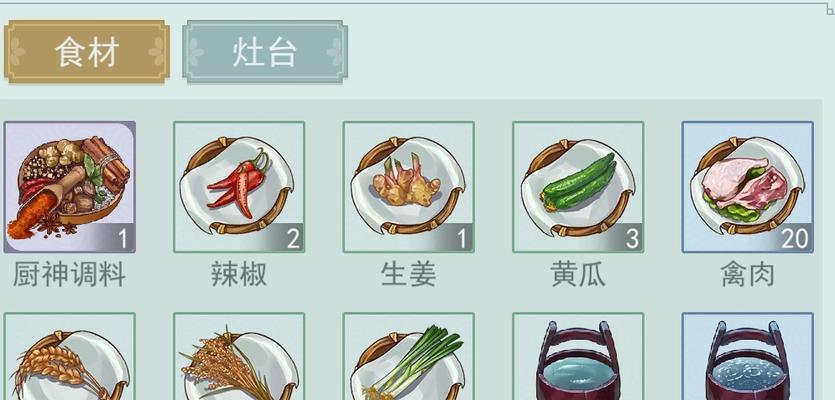The height and width of the screenshot is (400, 835).
Task: Select the 黄瓜 cucumber ingredient
Action: (578, 187)
